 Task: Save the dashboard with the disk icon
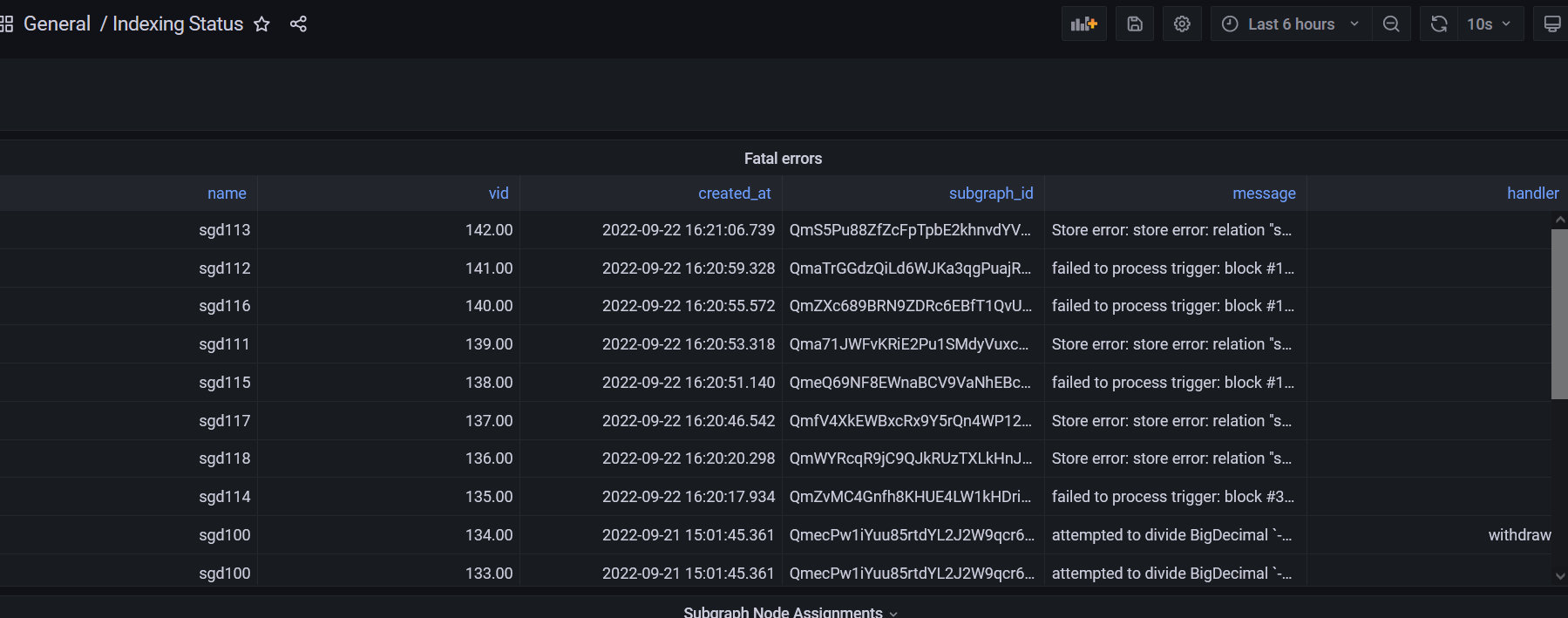click(x=1135, y=24)
